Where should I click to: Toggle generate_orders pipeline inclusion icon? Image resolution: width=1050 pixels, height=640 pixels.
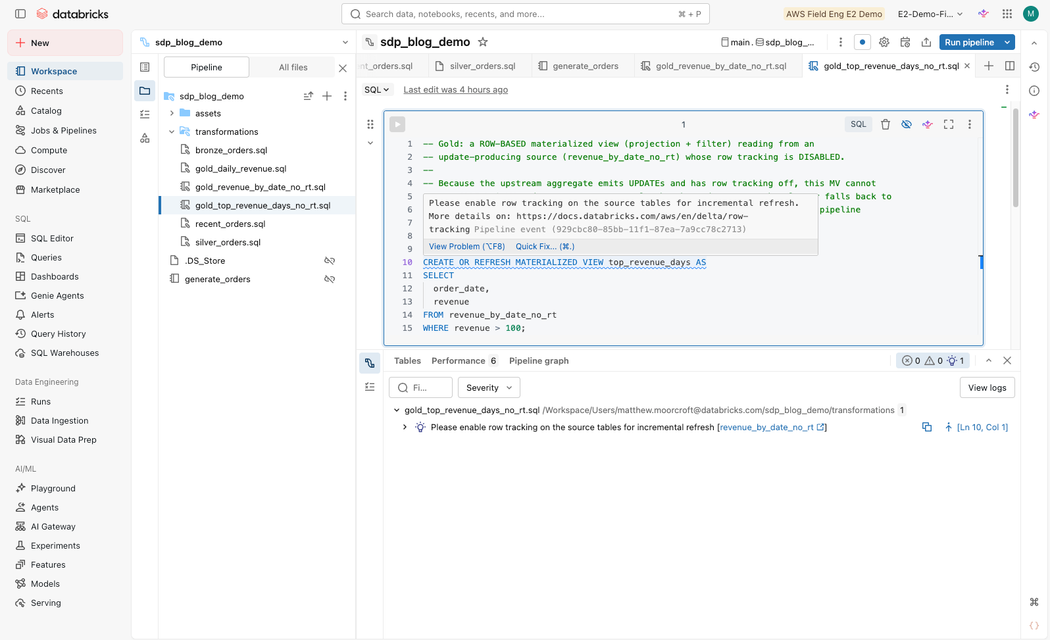pos(329,279)
